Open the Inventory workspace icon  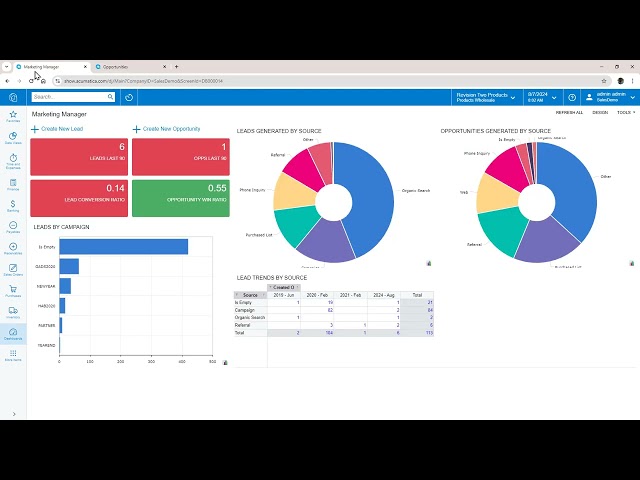pos(13,313)
